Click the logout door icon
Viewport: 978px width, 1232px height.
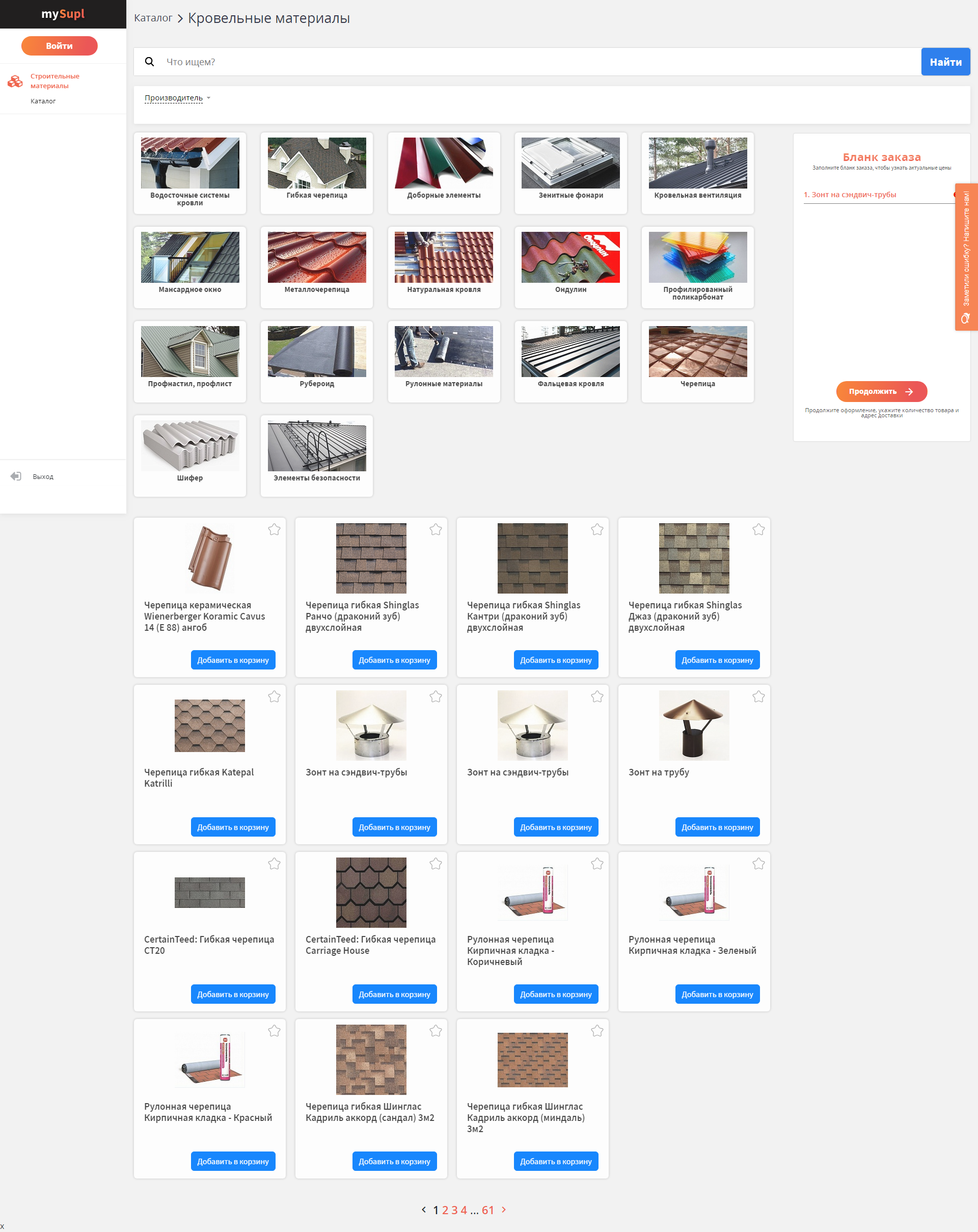tap(16, 476)
